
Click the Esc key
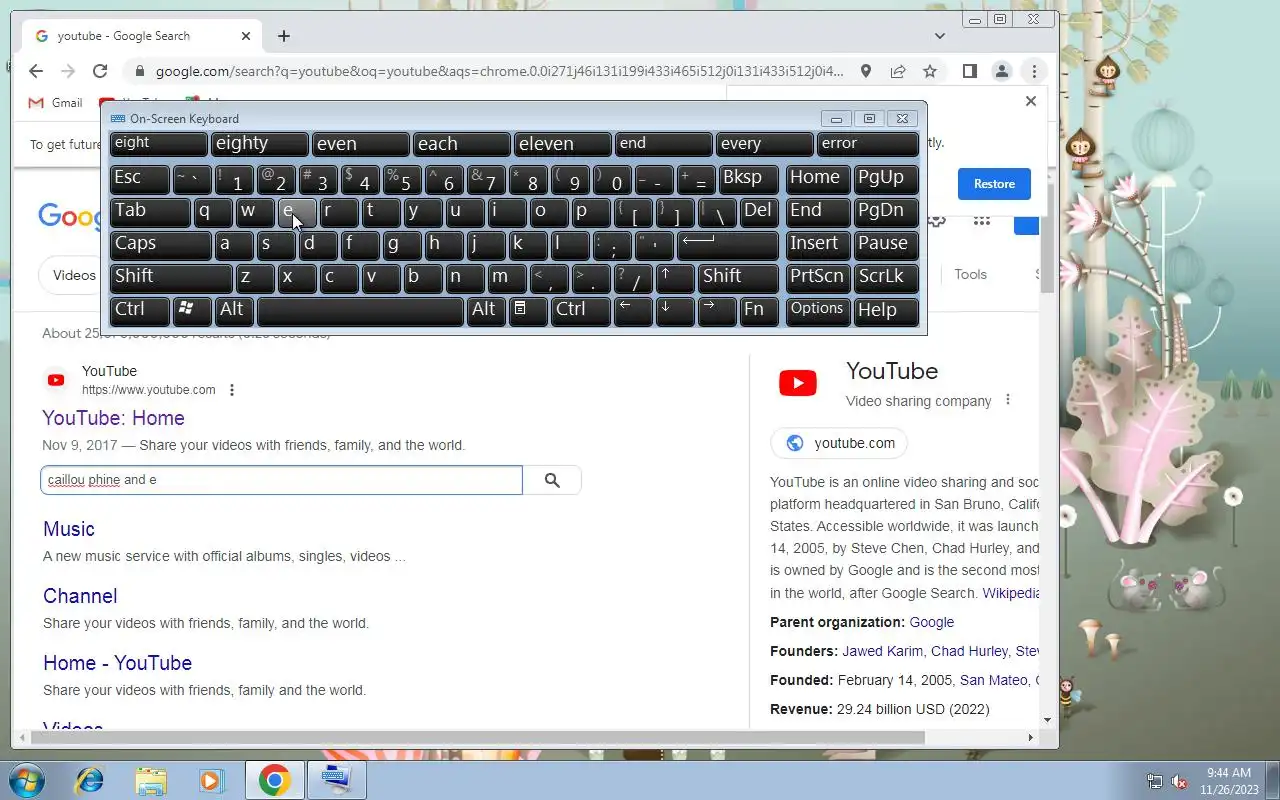140,178
